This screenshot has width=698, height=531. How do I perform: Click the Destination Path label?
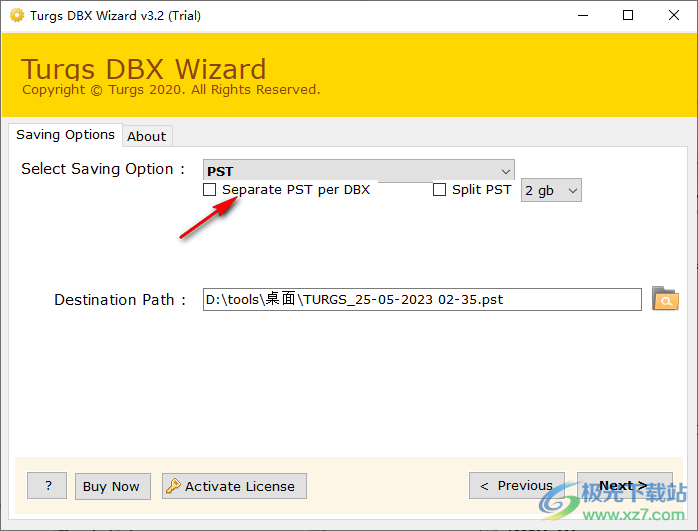pos(120,300)
